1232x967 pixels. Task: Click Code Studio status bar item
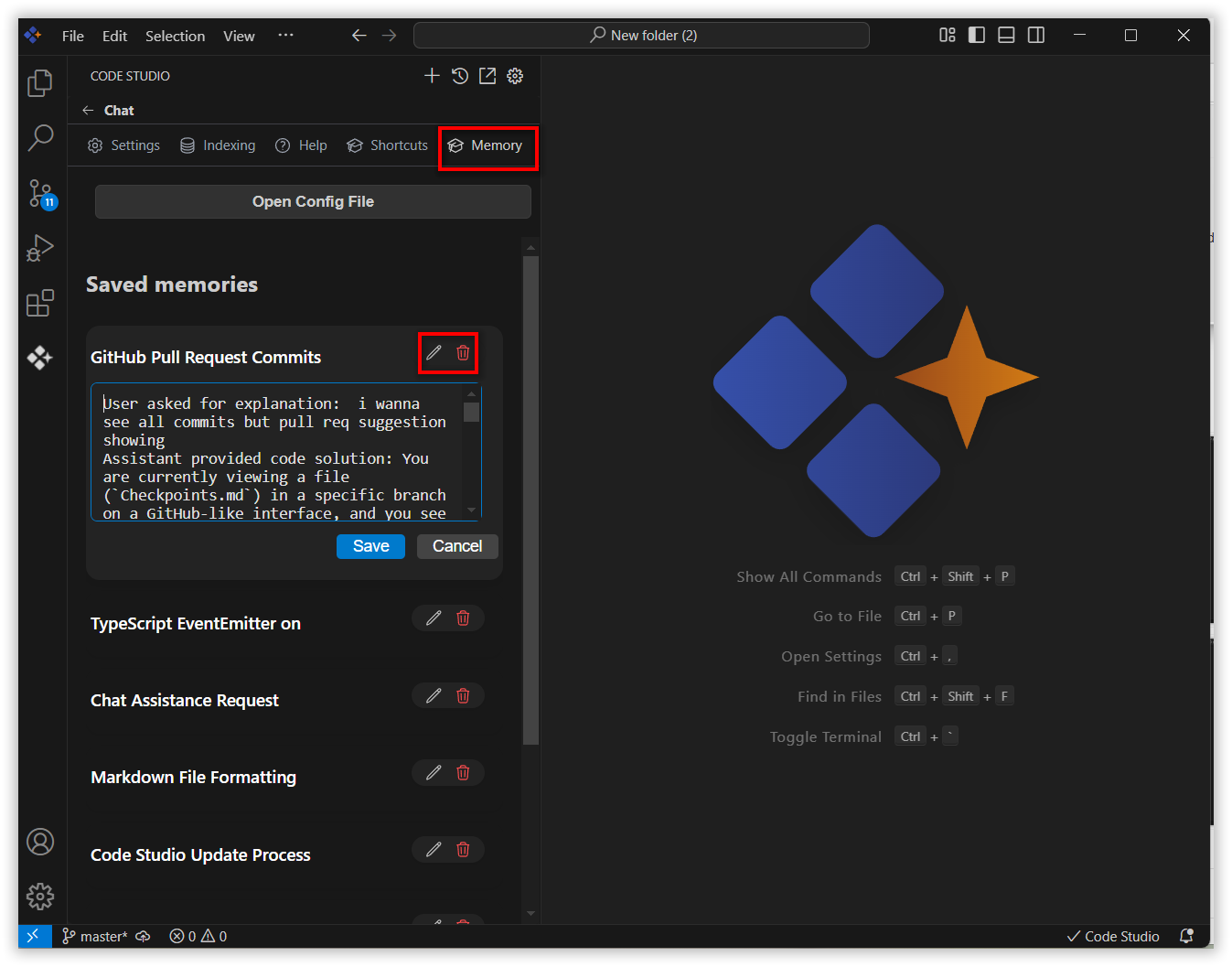point(1113,936)
